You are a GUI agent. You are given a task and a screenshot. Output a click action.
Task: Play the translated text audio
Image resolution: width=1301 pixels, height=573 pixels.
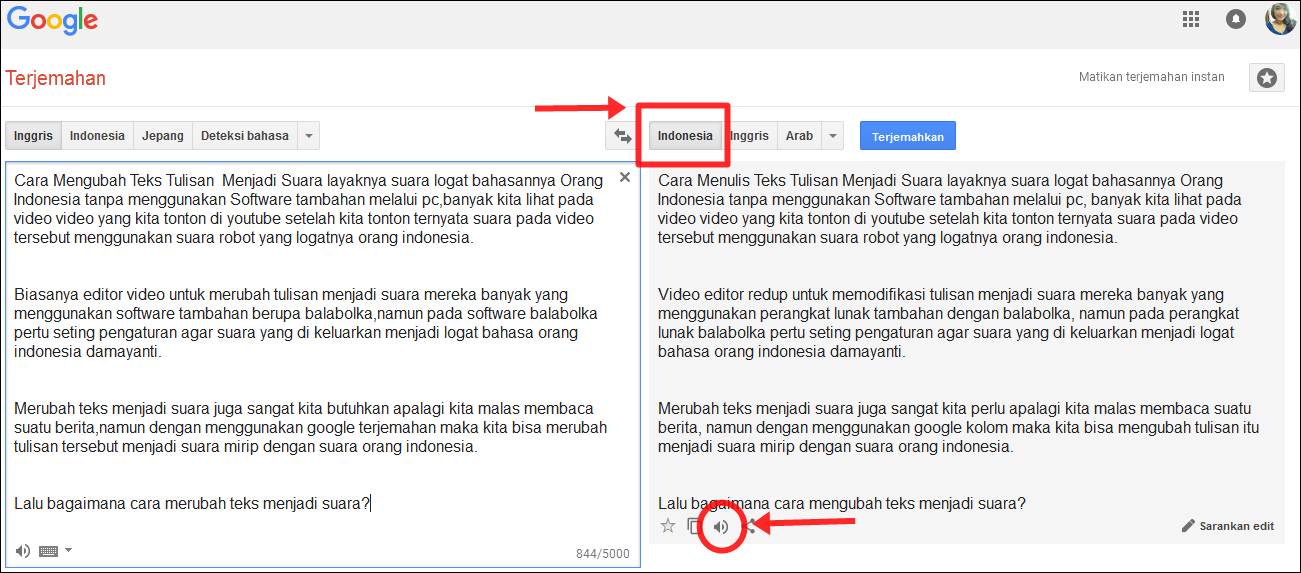[x=721, y=527]
